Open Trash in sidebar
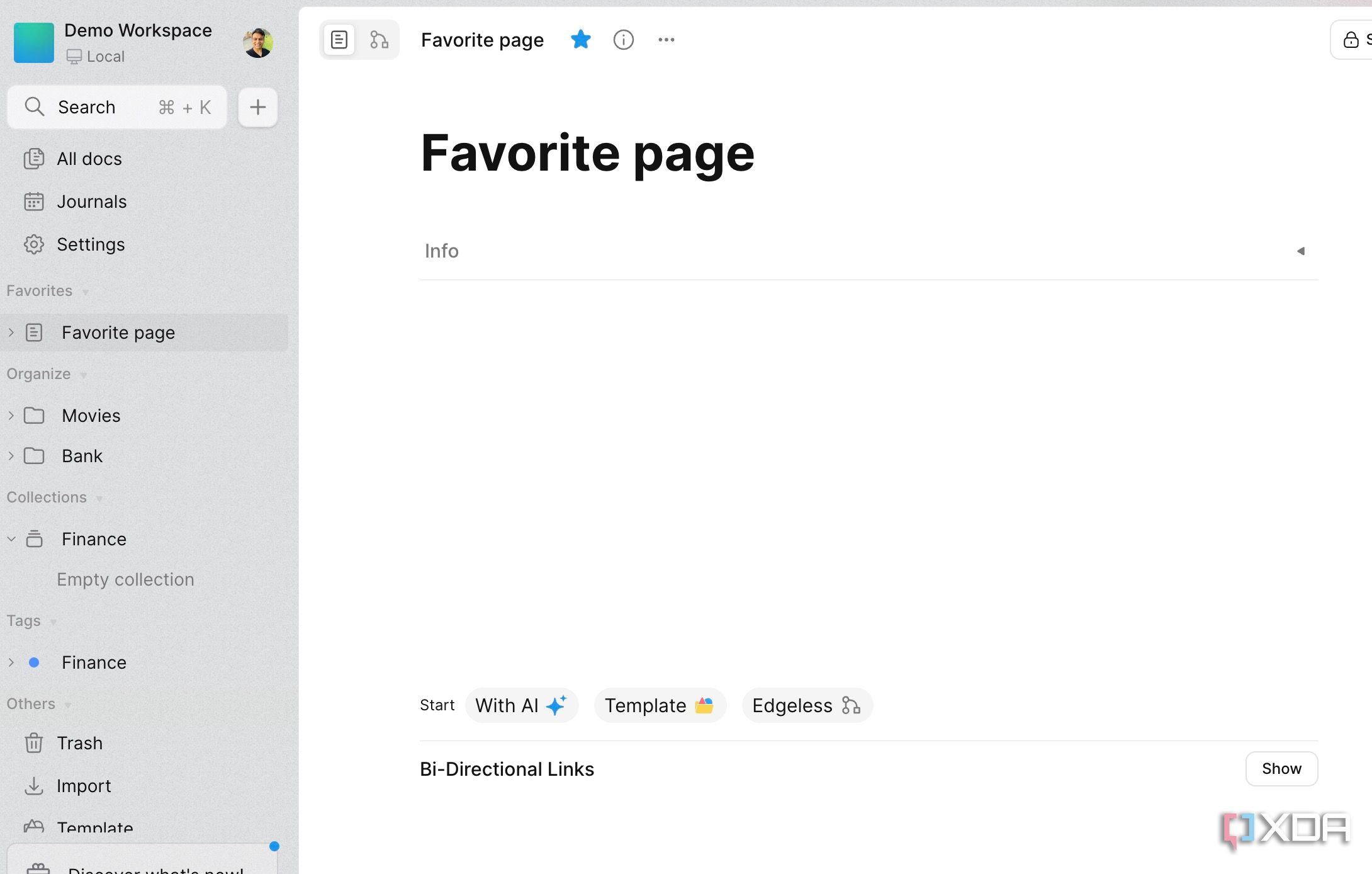The height and width of the screenshot is (874, 1372). point(79,743)
